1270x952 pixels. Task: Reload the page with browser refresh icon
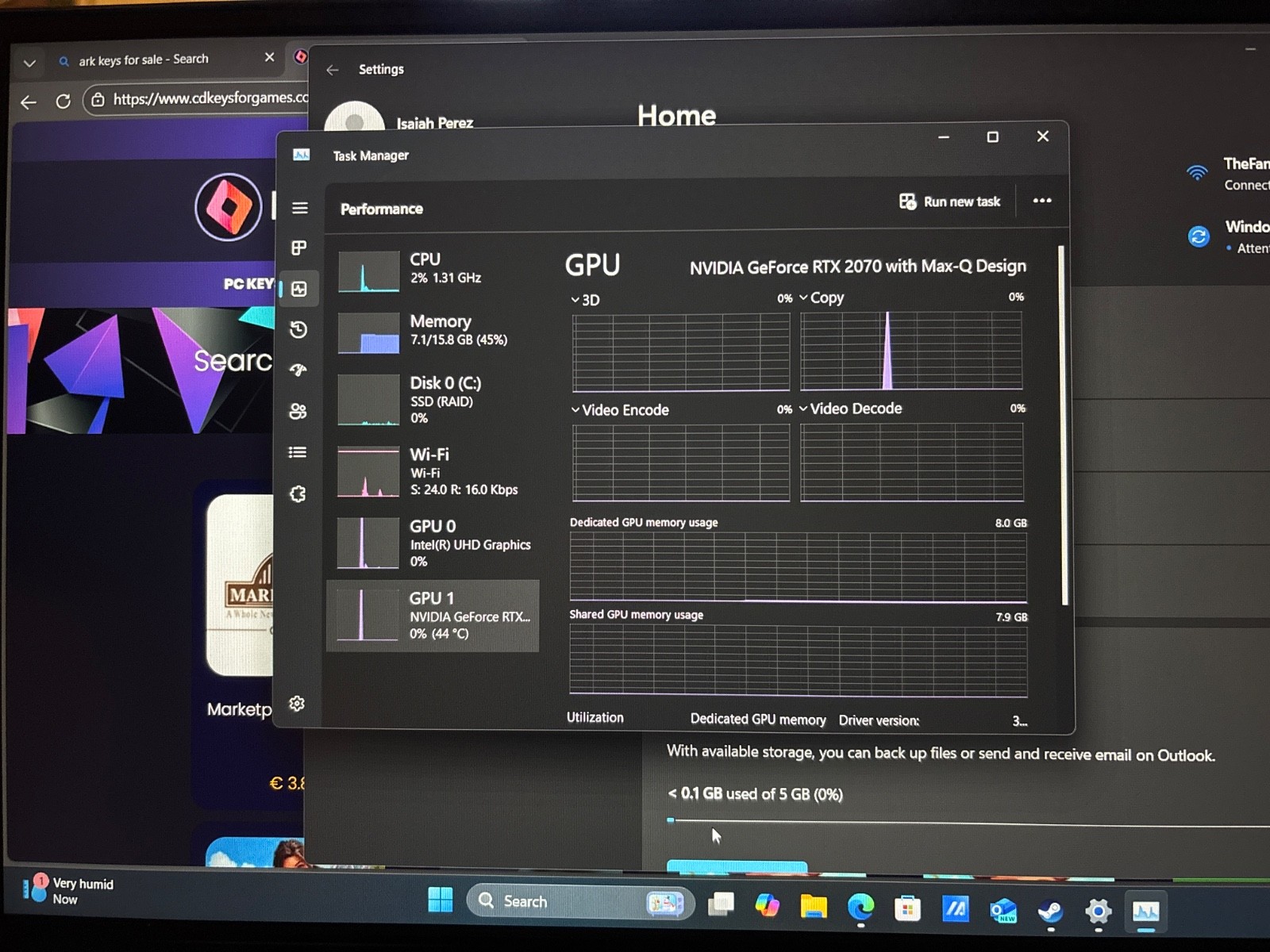[63, 101]
